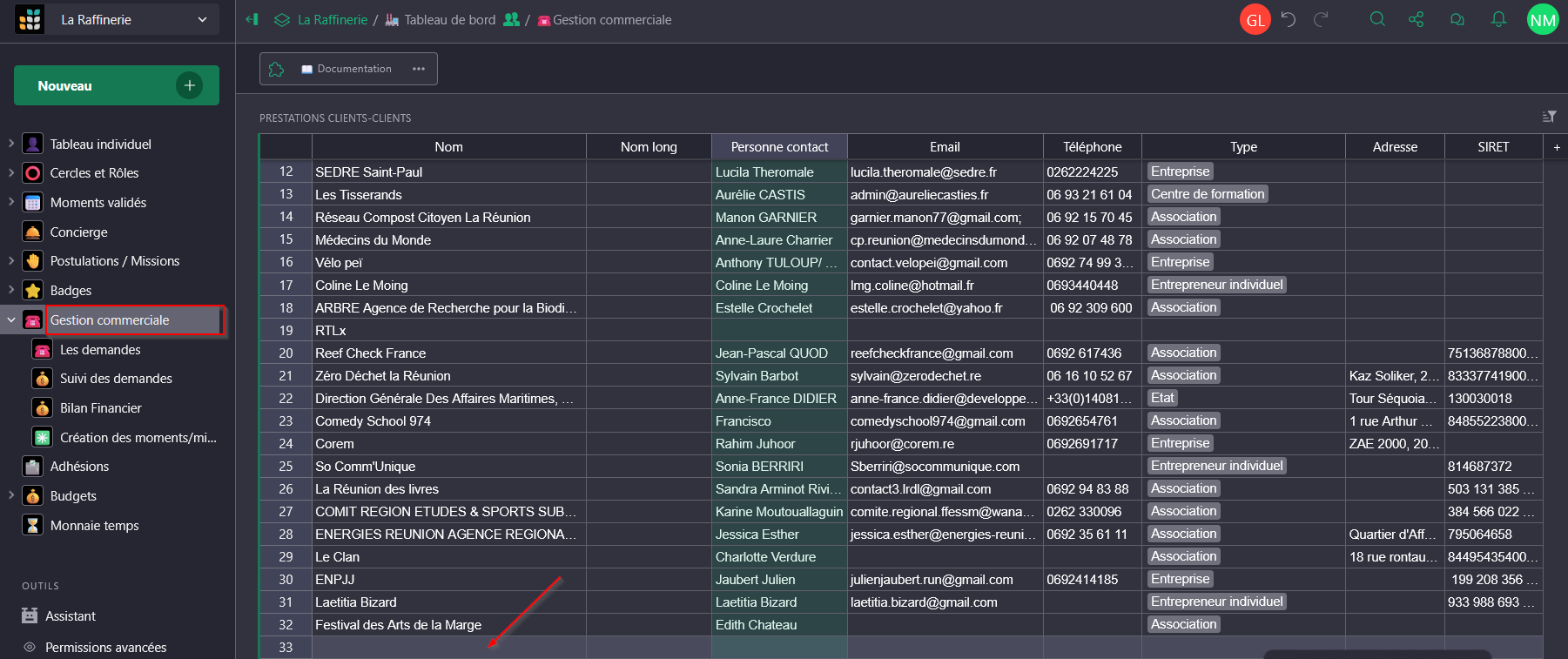
Task: Expand the Budgets page tree
Action: [x=11, y=495]
